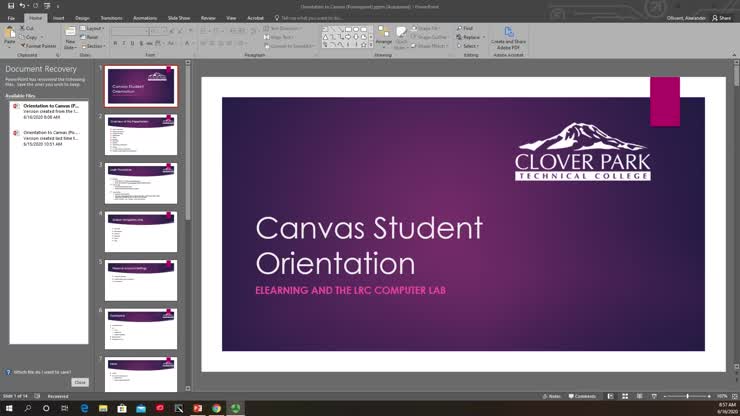Toggle Underline formatting
740x416 pixels.
point(132,43)
